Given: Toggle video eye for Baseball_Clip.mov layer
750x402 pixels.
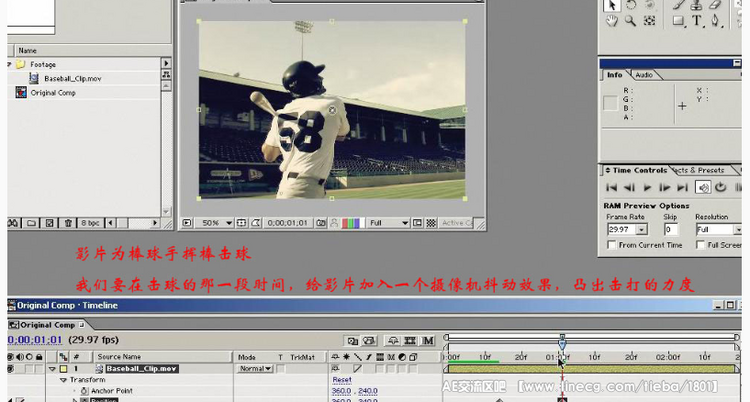Looking at the screenshot, I should point(11,369).
